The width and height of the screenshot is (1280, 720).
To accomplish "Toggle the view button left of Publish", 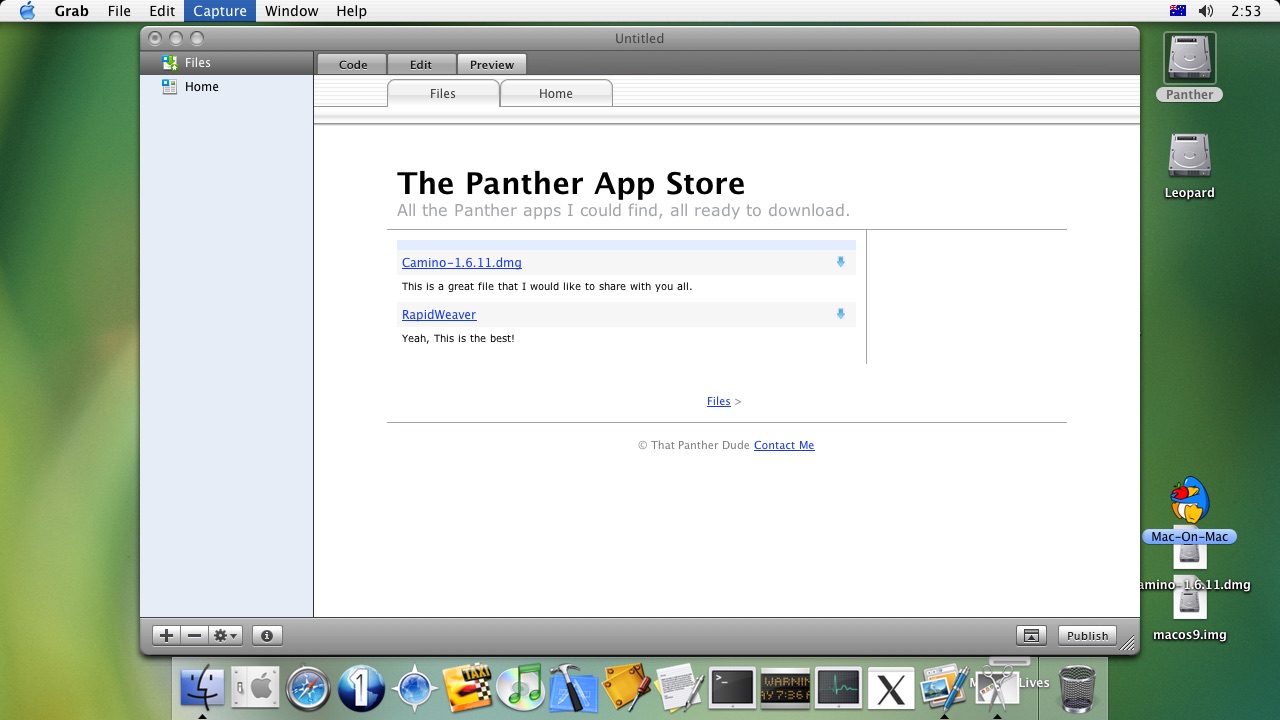I will [1031, 635].
